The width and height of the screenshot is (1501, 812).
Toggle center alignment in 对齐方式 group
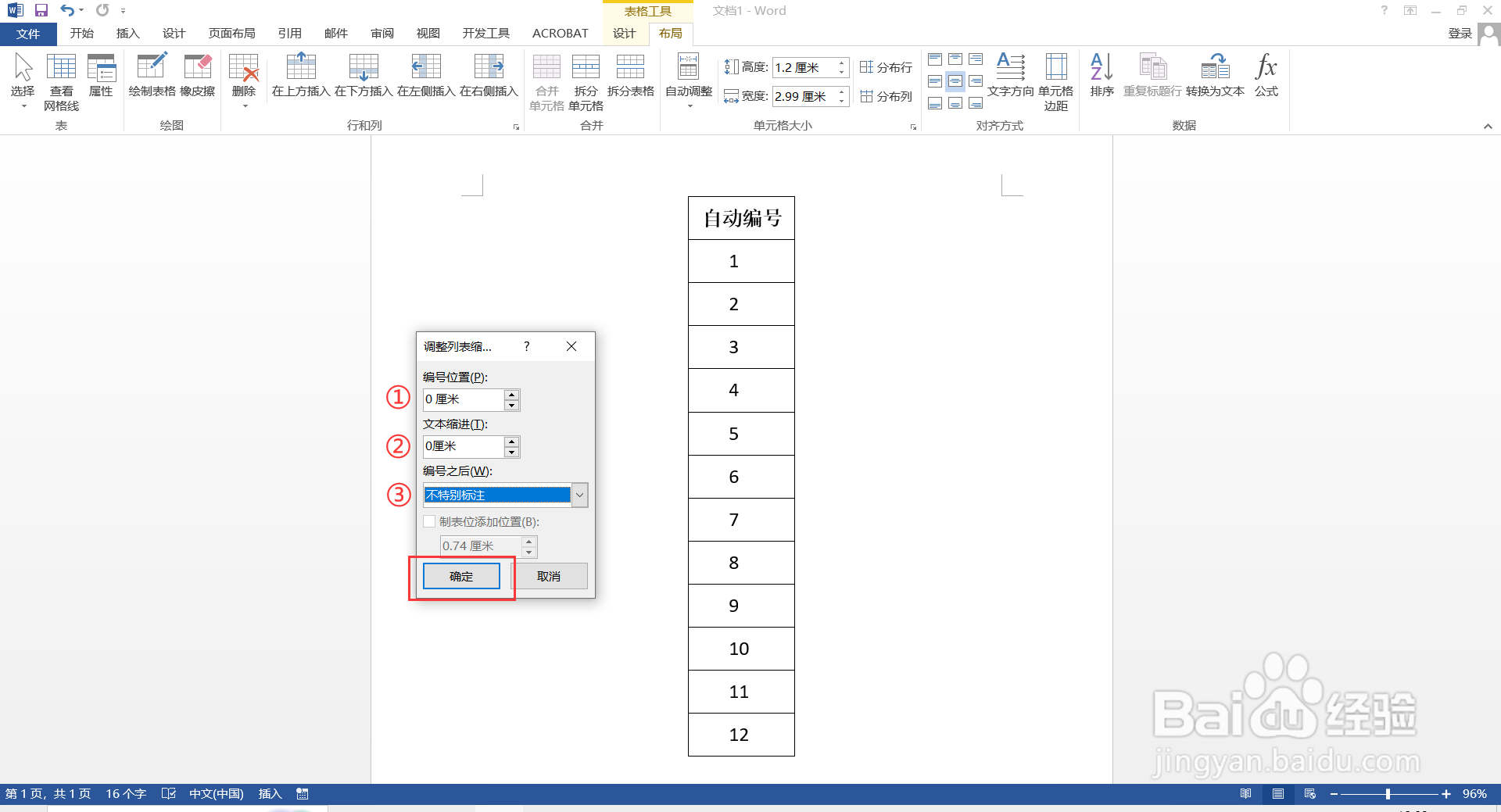point(955,80)
